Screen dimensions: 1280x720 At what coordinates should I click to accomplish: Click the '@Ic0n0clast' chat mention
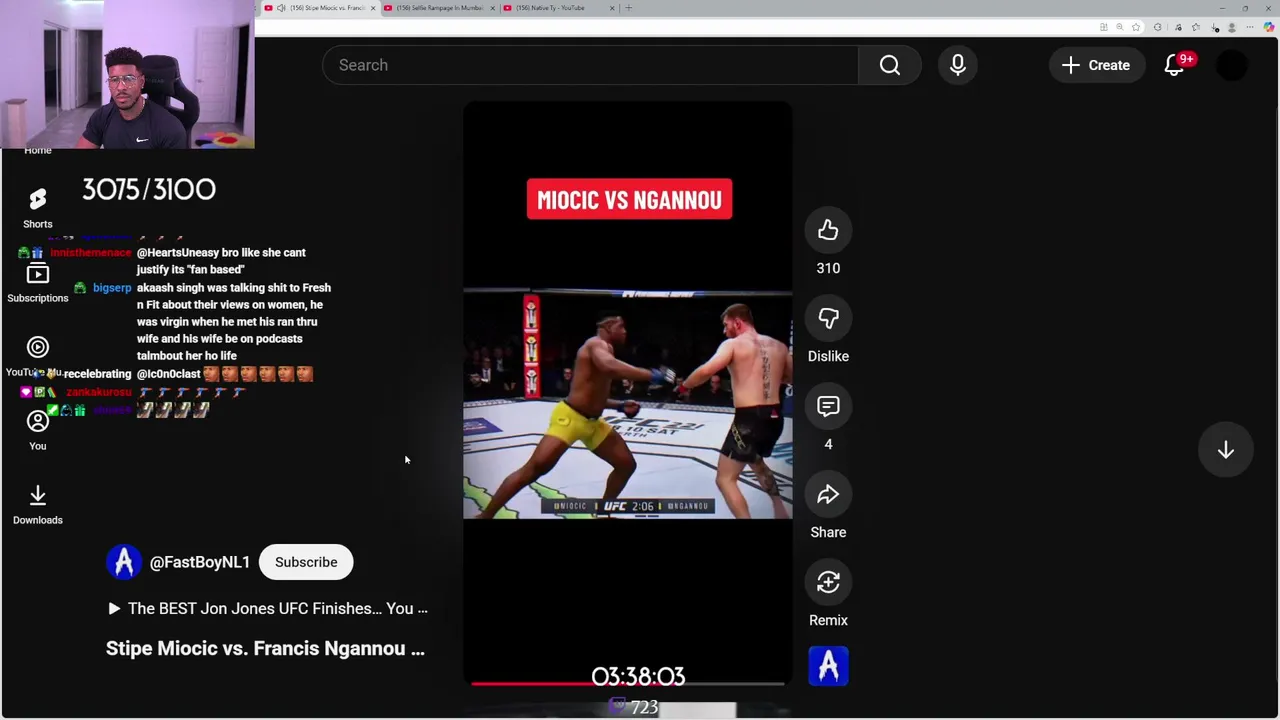coord(168,374)
